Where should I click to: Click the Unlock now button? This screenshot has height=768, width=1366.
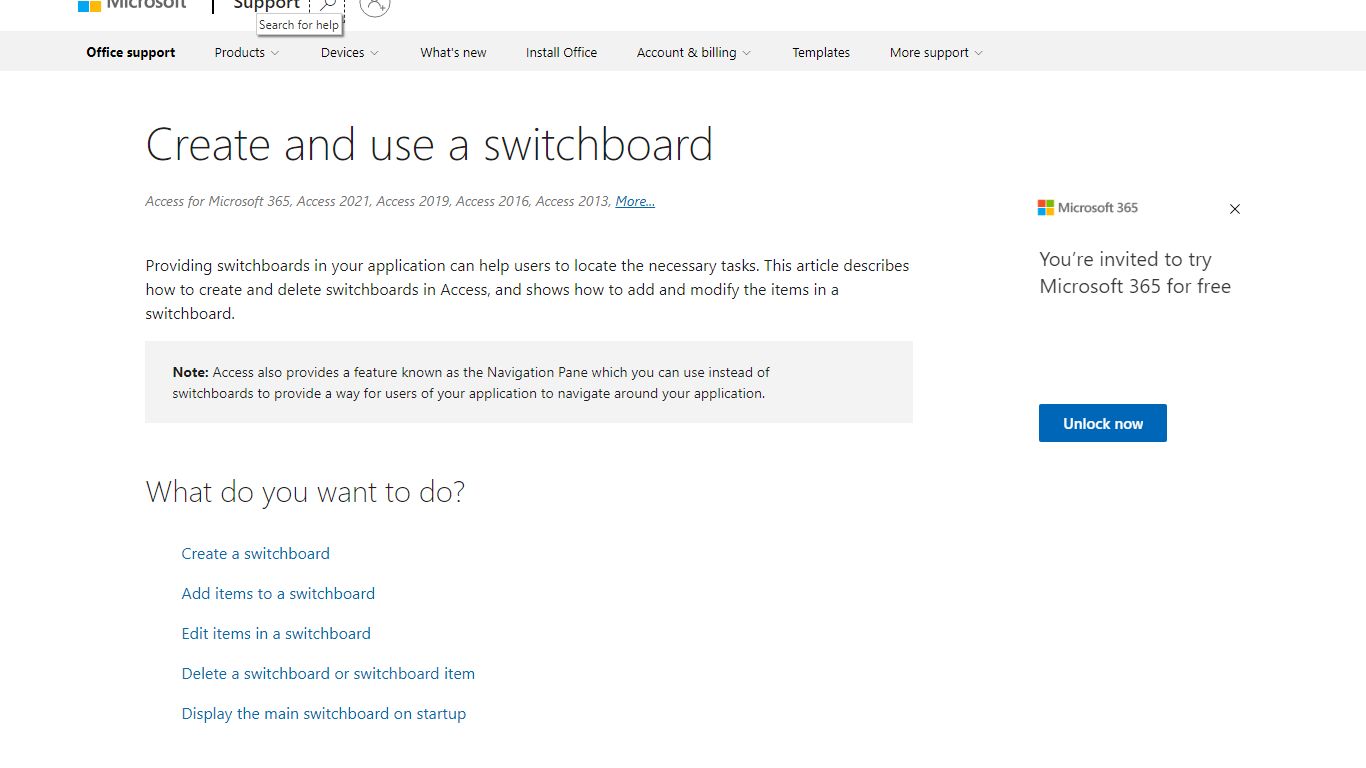(x=1103, y=423)
